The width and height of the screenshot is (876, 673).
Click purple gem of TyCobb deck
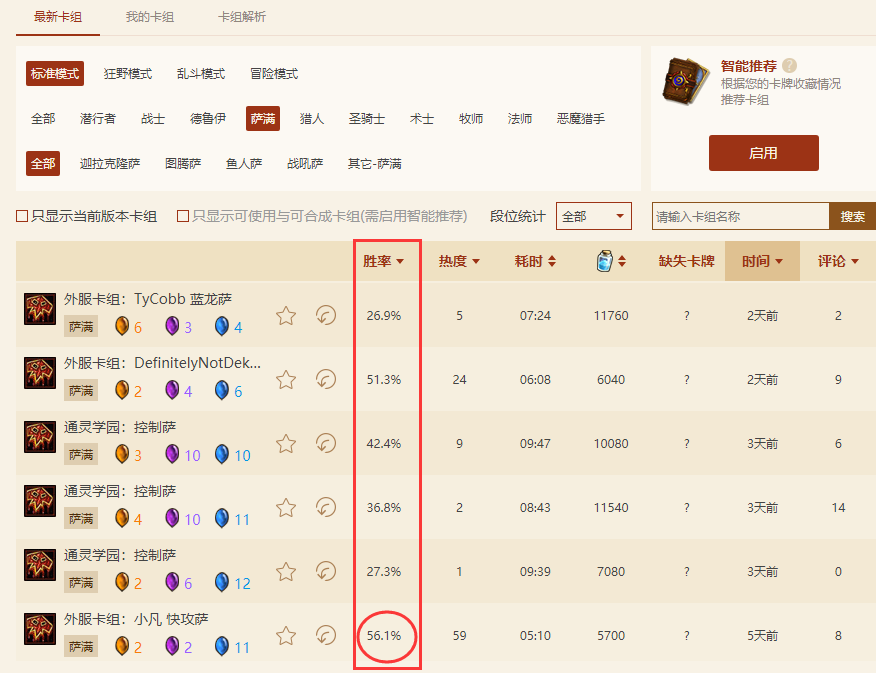[x=172, y=326]
